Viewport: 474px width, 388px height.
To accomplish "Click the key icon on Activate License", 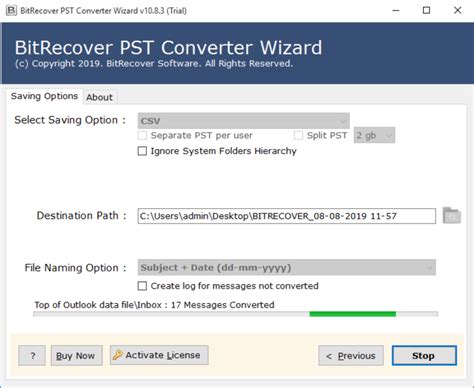I will (x=117, y=355).
